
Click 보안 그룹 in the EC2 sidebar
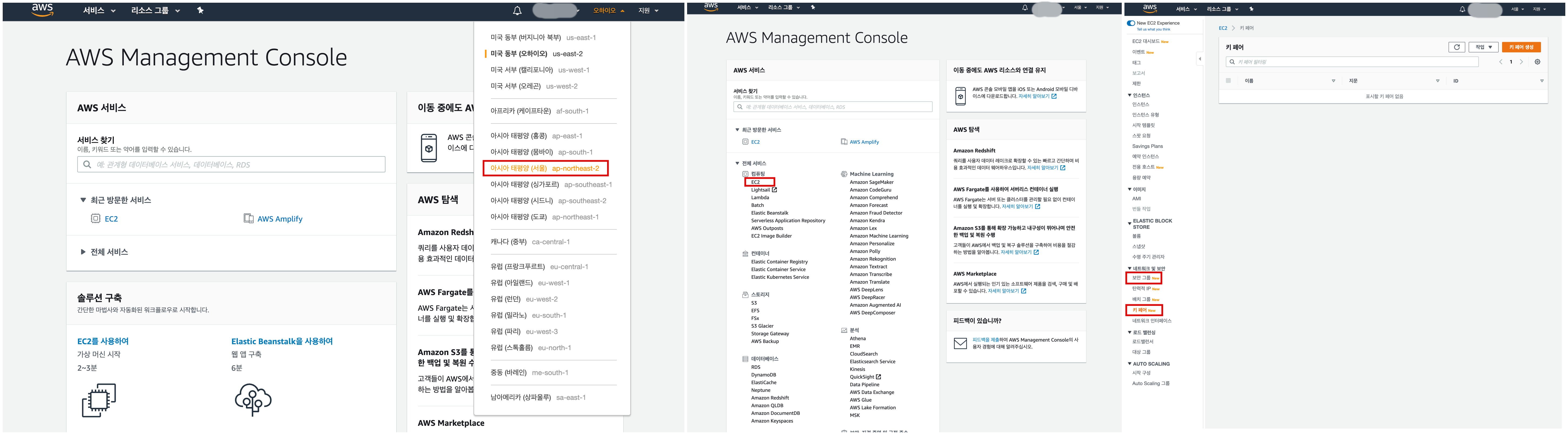coord(1141,278)
